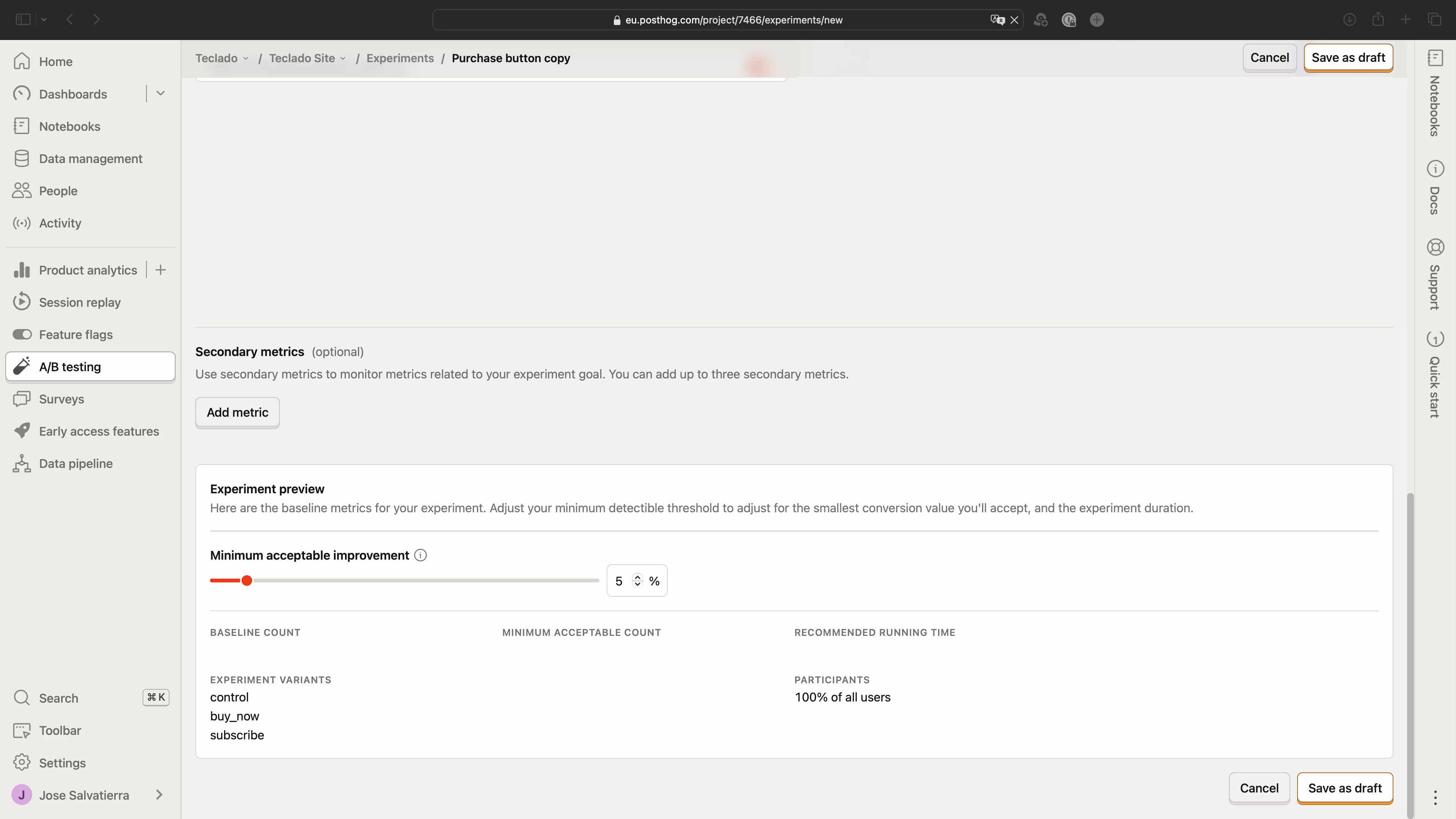Click the top Cancel button
The image size is (1456, 819).
[1269, 58]
